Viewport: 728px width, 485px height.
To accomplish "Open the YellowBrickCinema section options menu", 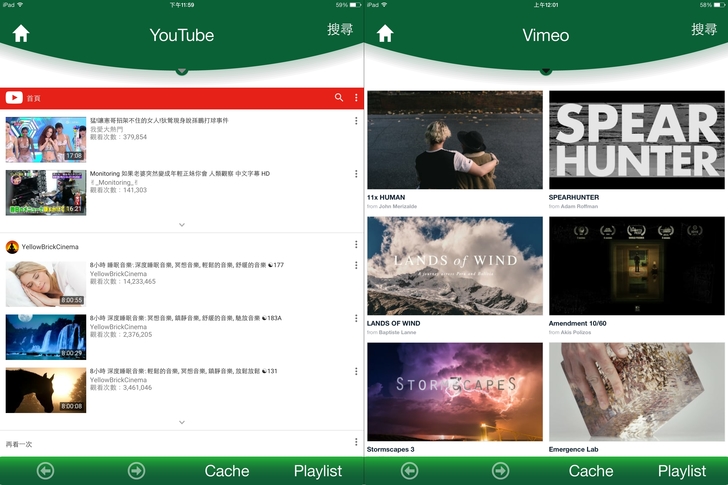I will [356, 244].
